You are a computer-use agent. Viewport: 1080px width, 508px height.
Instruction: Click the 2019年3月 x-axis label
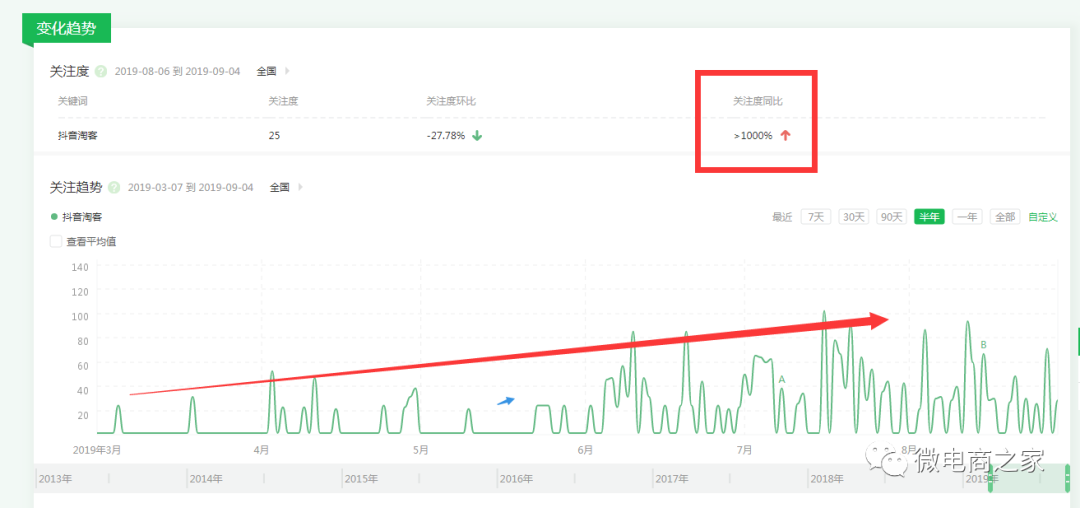[x=96, y=450]
